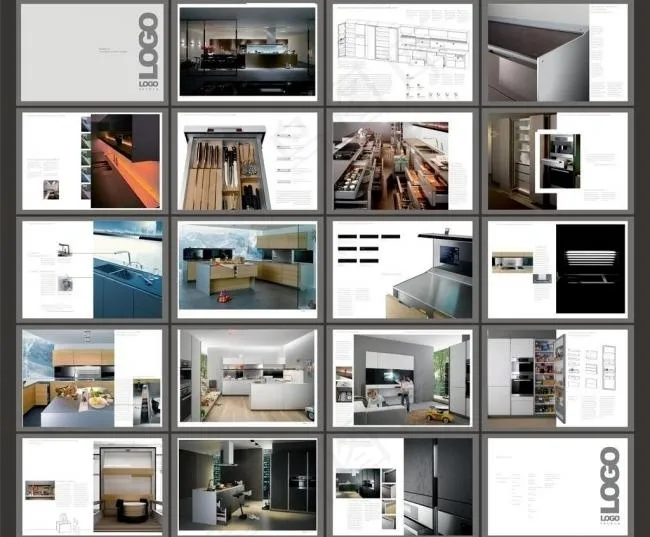Select the built-in oven tall cabinet page
The image size is (650, 537).
[x=557, y=161]
